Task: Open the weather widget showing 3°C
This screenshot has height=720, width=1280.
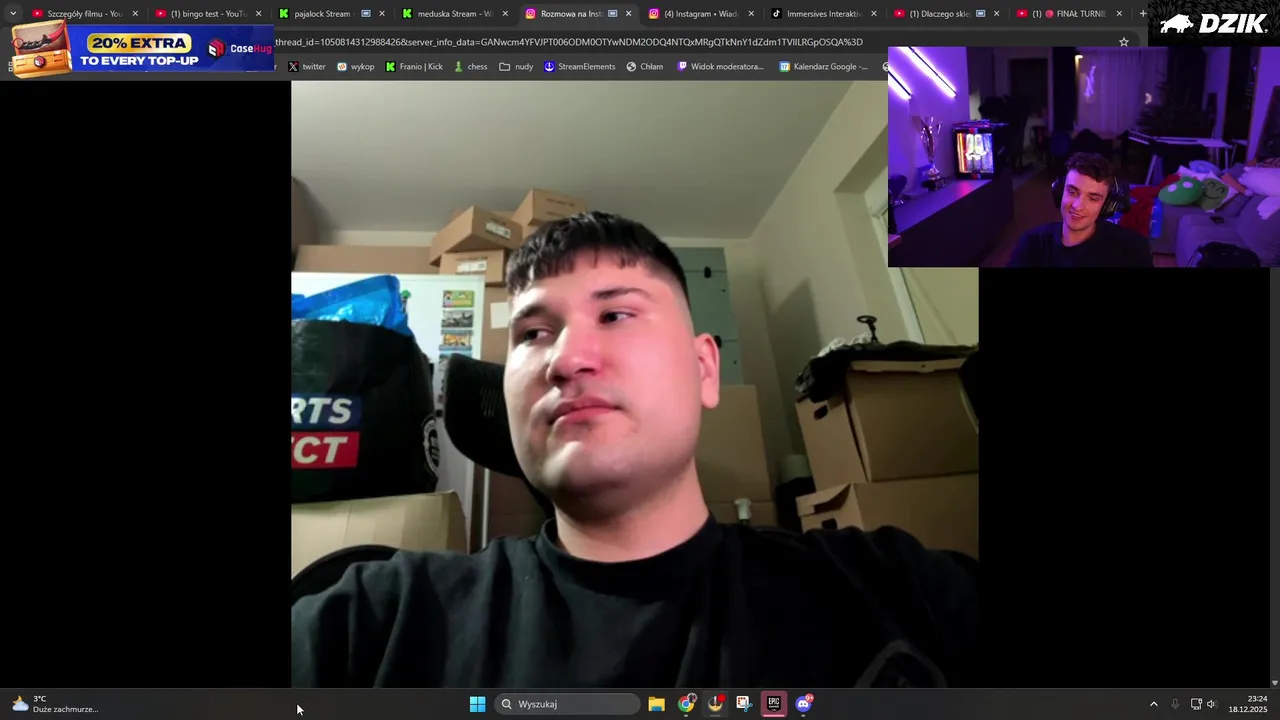Action: 55,704
